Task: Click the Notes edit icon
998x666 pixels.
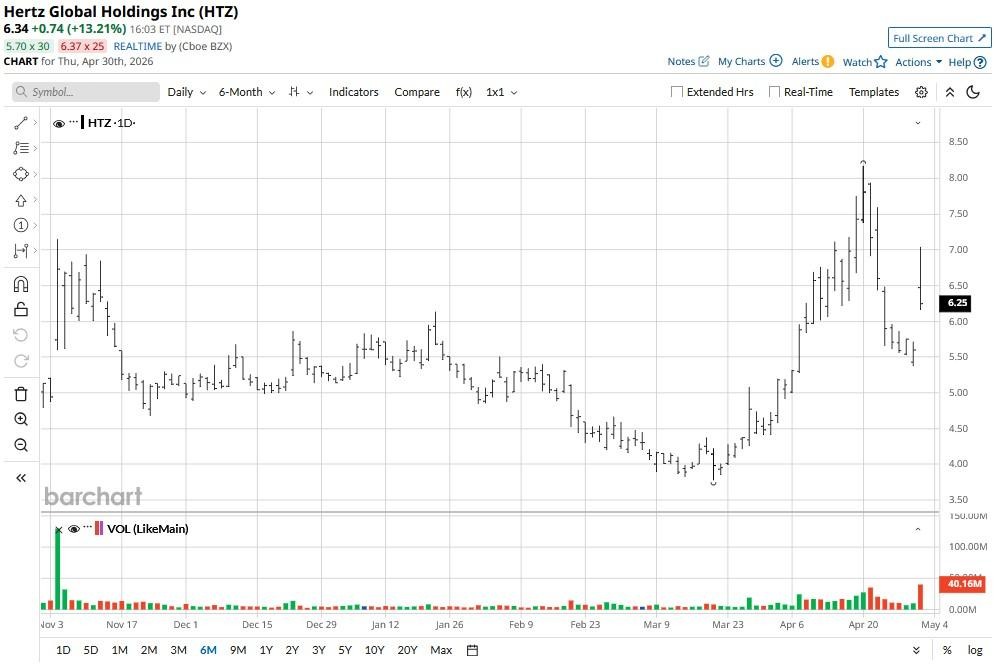Action: click(x=703, y=62)
